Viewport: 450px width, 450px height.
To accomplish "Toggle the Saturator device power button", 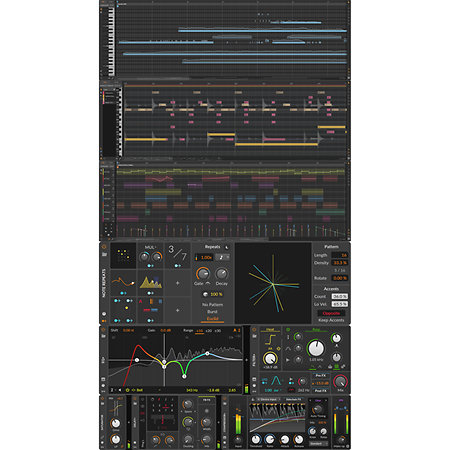I will click(x=103, y=398).
